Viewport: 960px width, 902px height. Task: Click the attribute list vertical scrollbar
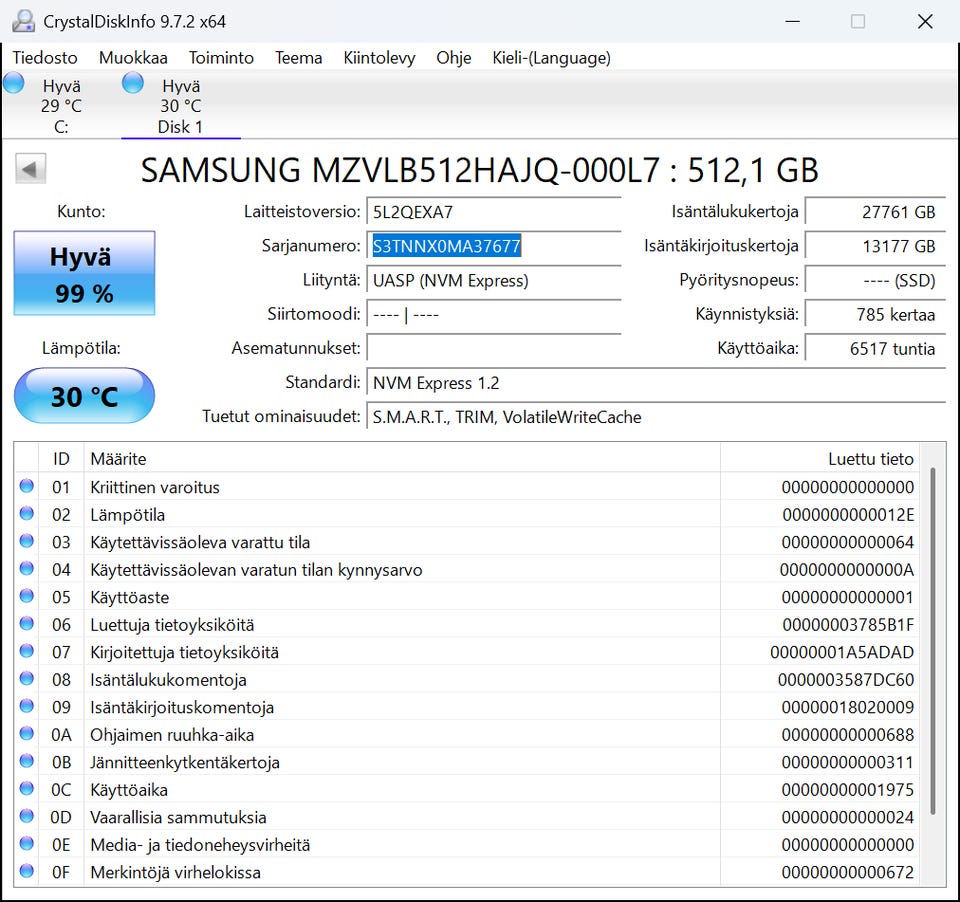(x=935, y=640)
